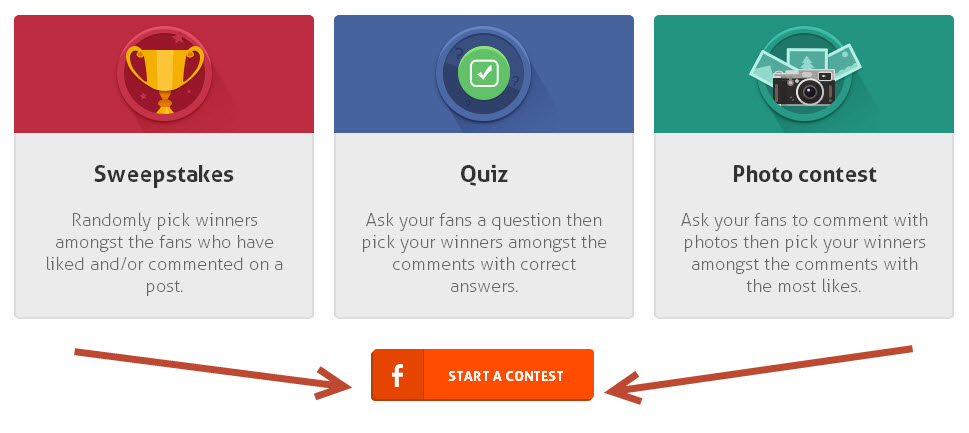Viewport: 969px width, 433px height.
Task: Click the blue circle around quiz checkmark
Action: (484, 74)
